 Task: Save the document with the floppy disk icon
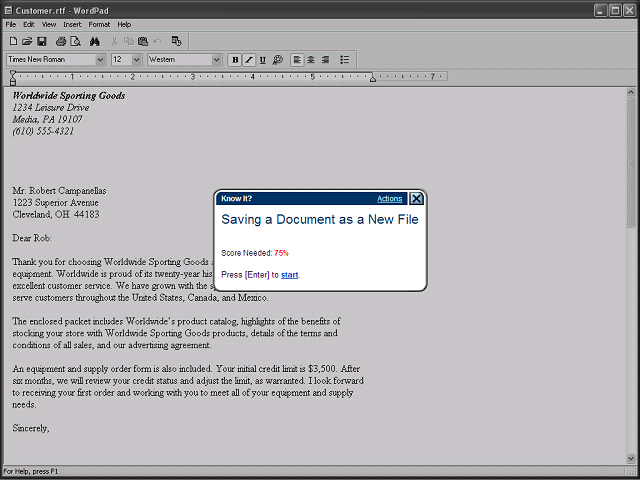pos(42,41)
